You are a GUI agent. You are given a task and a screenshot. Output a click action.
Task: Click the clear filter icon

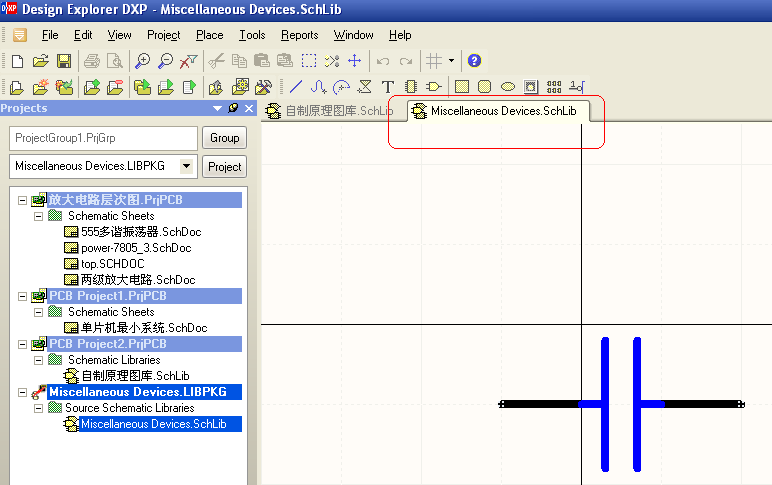pyautogui.click(x=188, y=61)
